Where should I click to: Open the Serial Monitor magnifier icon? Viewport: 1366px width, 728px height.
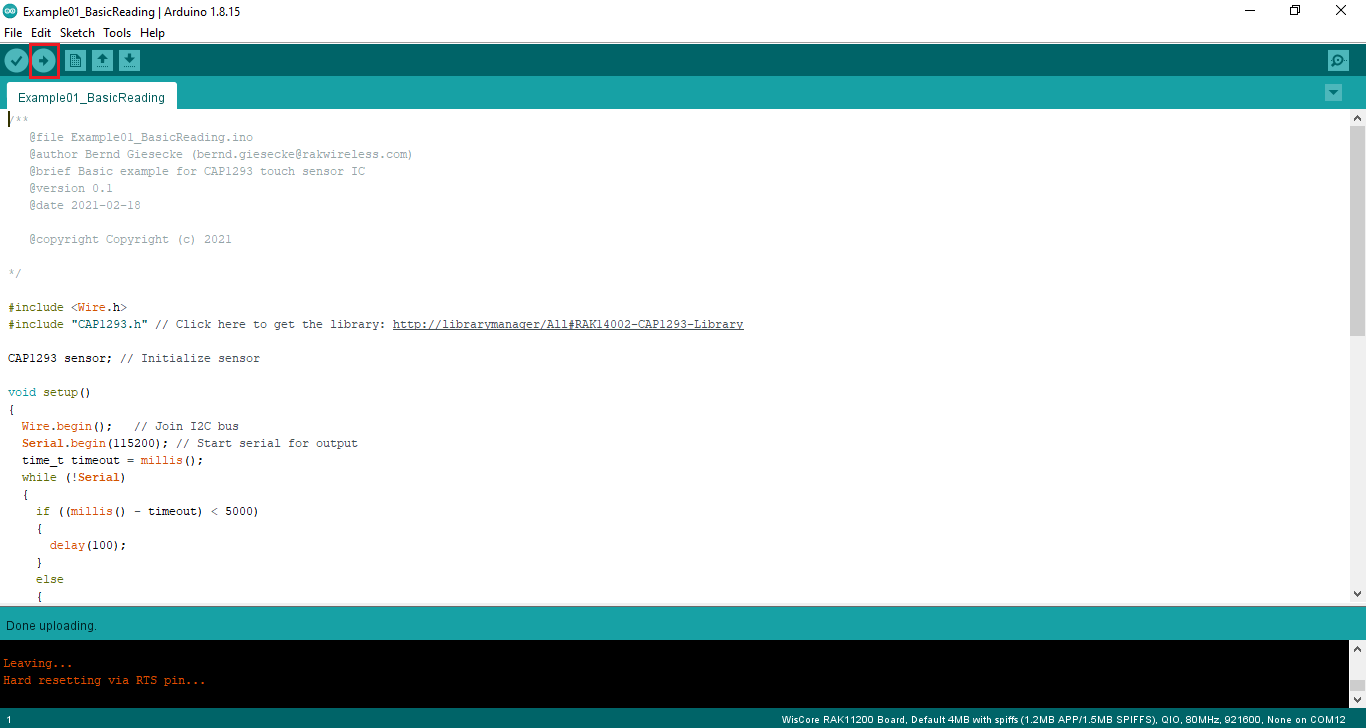[x=1338, y=61]
